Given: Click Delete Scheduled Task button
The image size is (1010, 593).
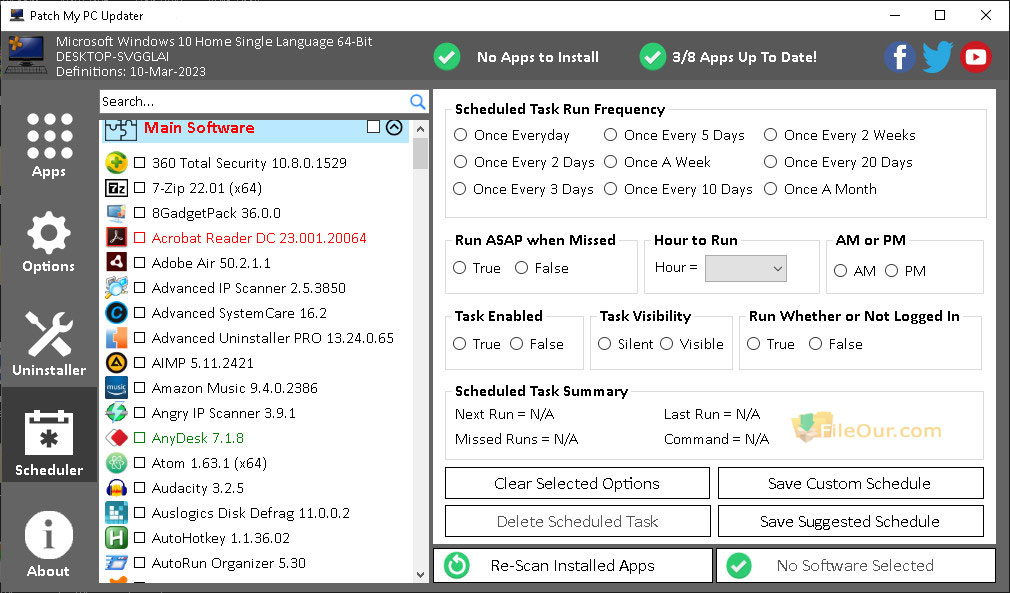Looking at the screenshot, I should coord(577,522).
